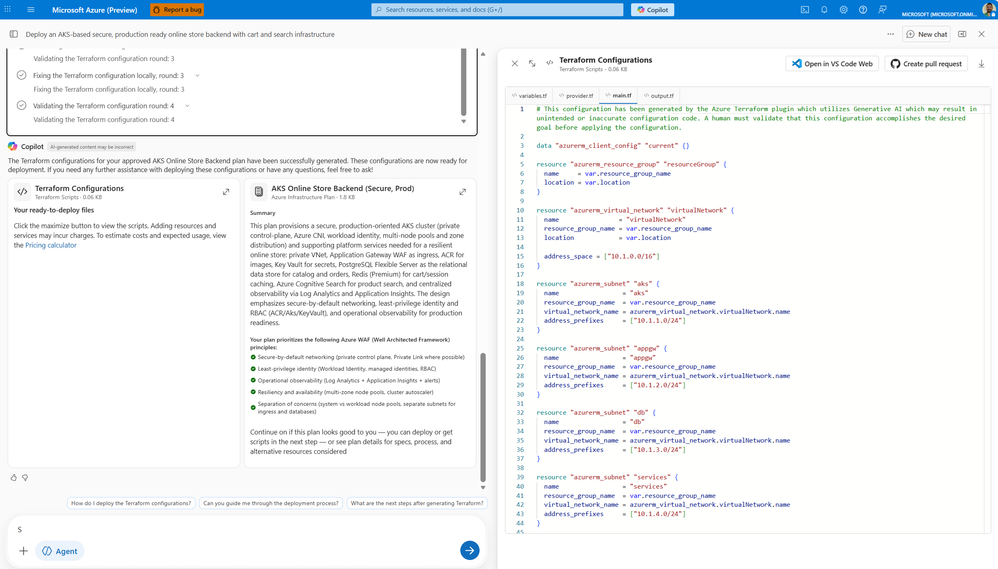998x569 pixels.
Task: Click the Terraform Configurations card code icon
Action: tap(22, 192)
